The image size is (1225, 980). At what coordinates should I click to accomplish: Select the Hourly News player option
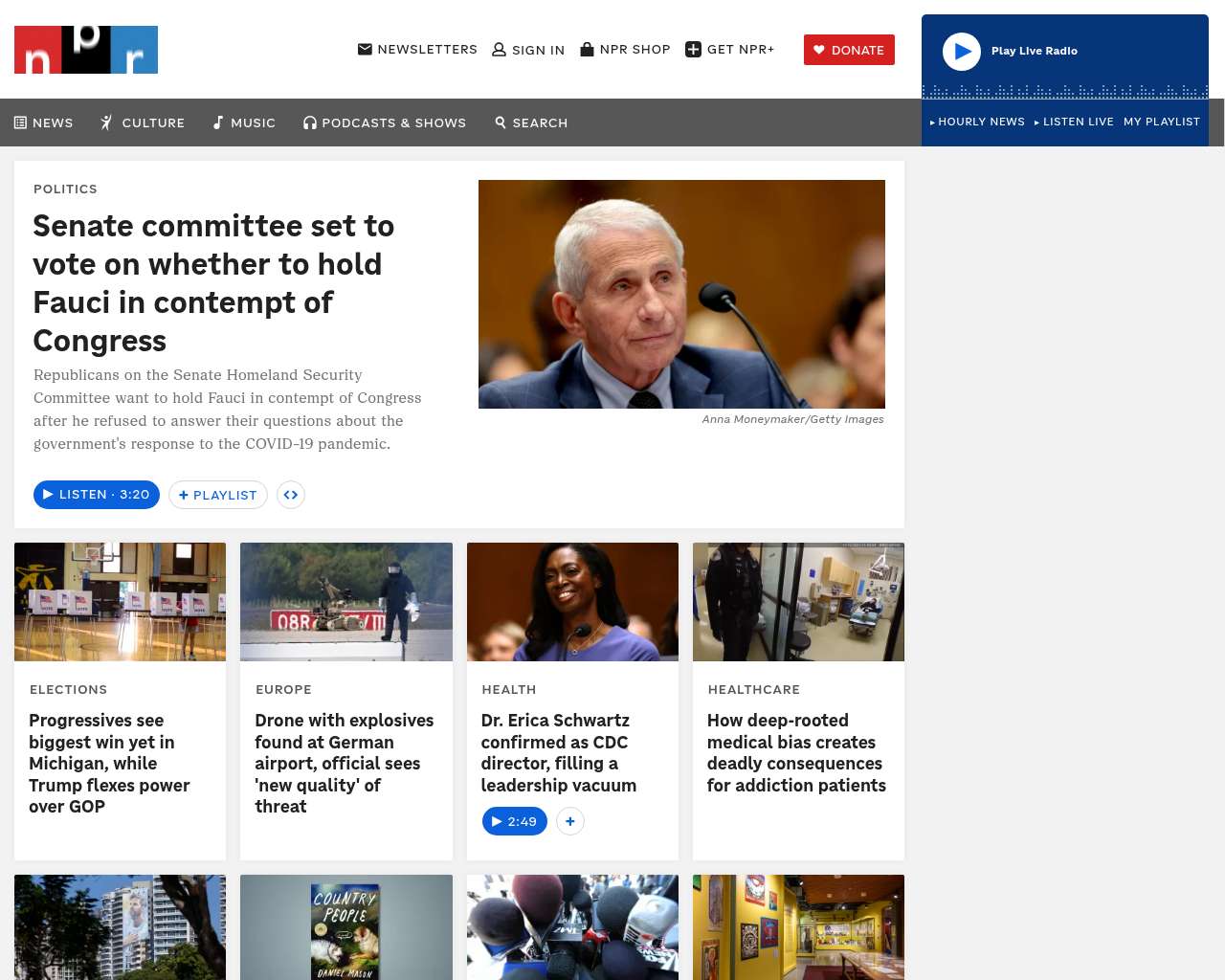pyautogui.click(x=977, y=122)
